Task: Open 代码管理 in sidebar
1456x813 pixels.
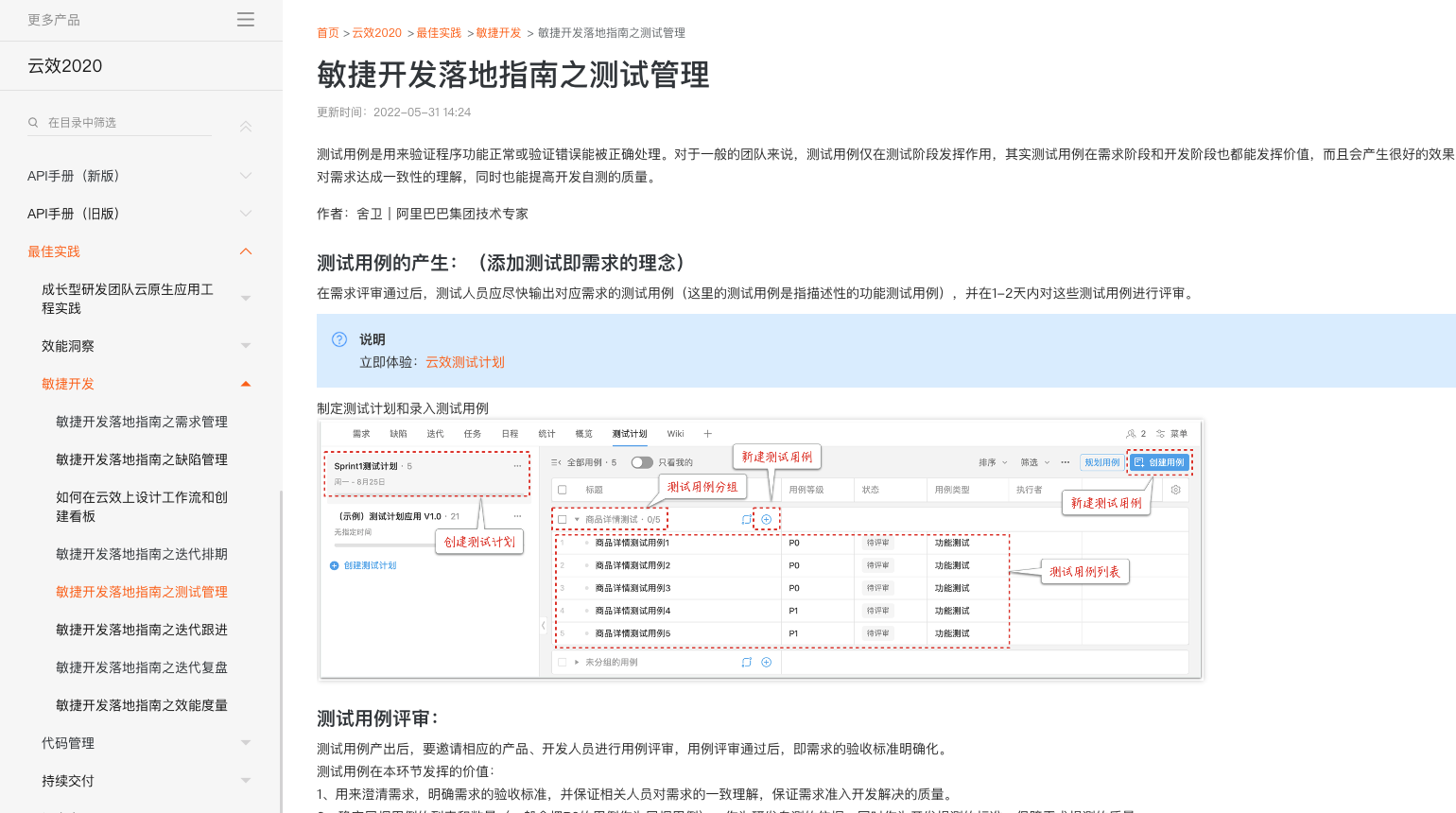Action: pyautogui.click(x=68, y=743)
